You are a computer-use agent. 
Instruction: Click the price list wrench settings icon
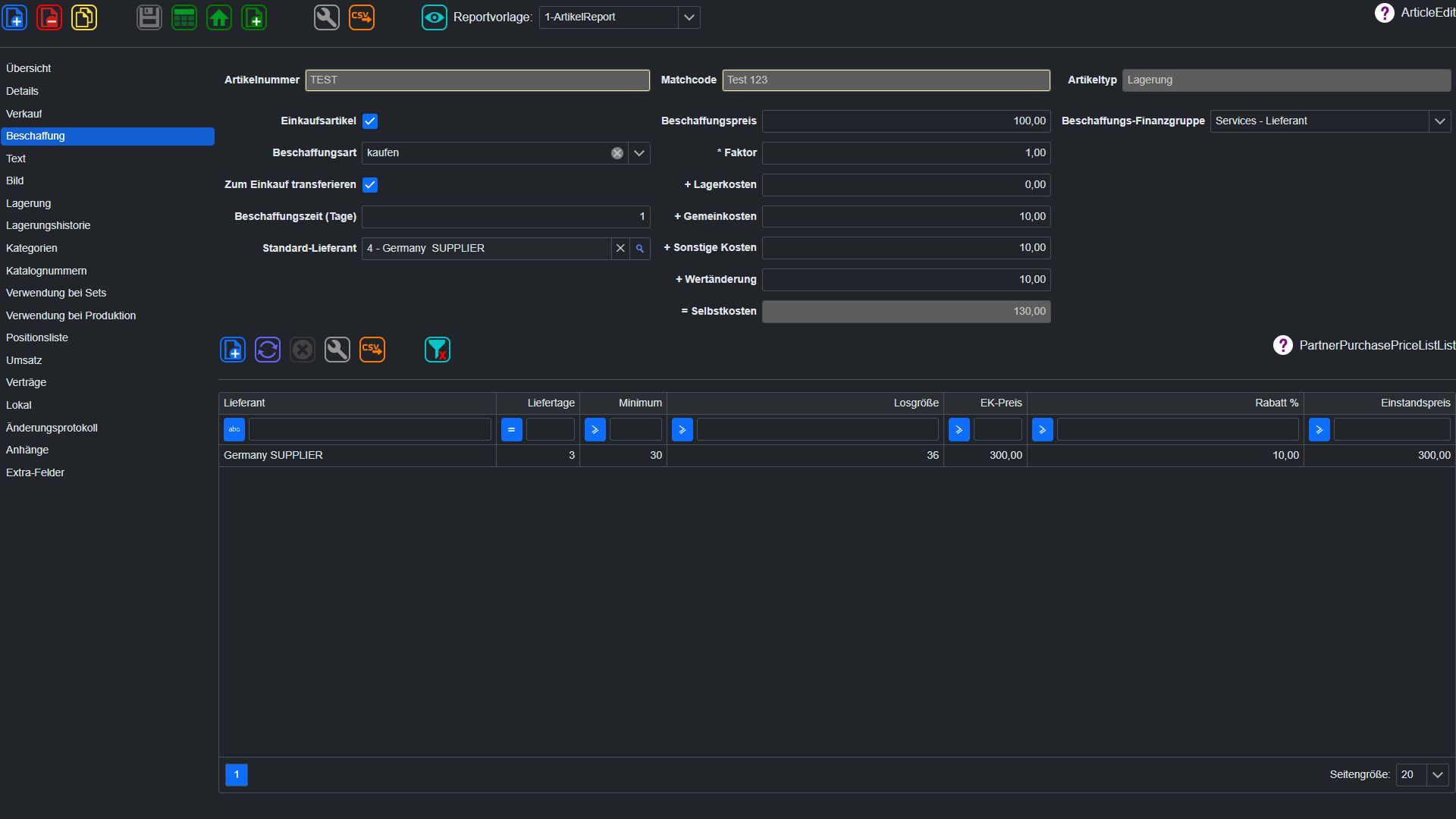point(337,350)
